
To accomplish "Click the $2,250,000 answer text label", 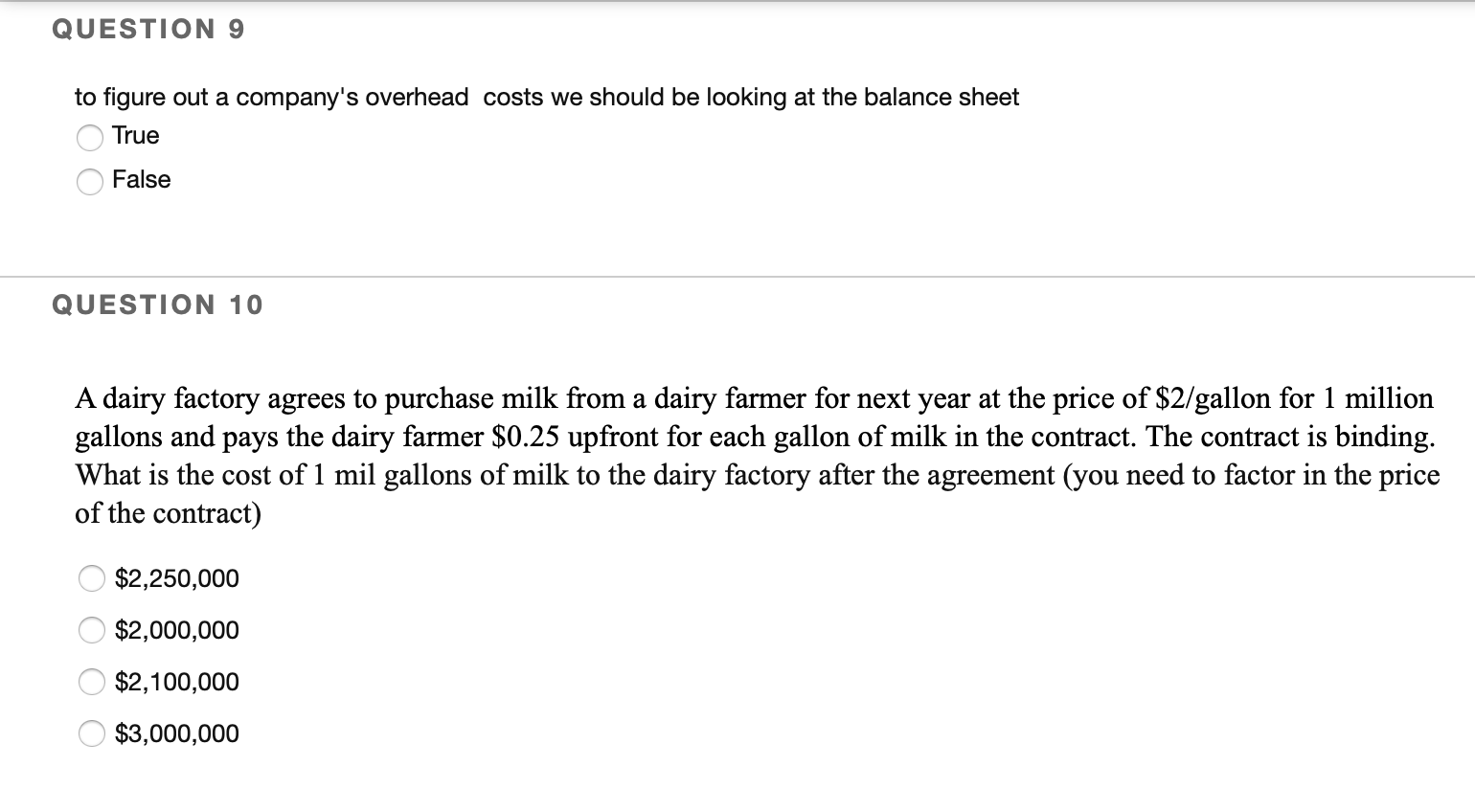I will pyautogui.click(x=176, y=578).
